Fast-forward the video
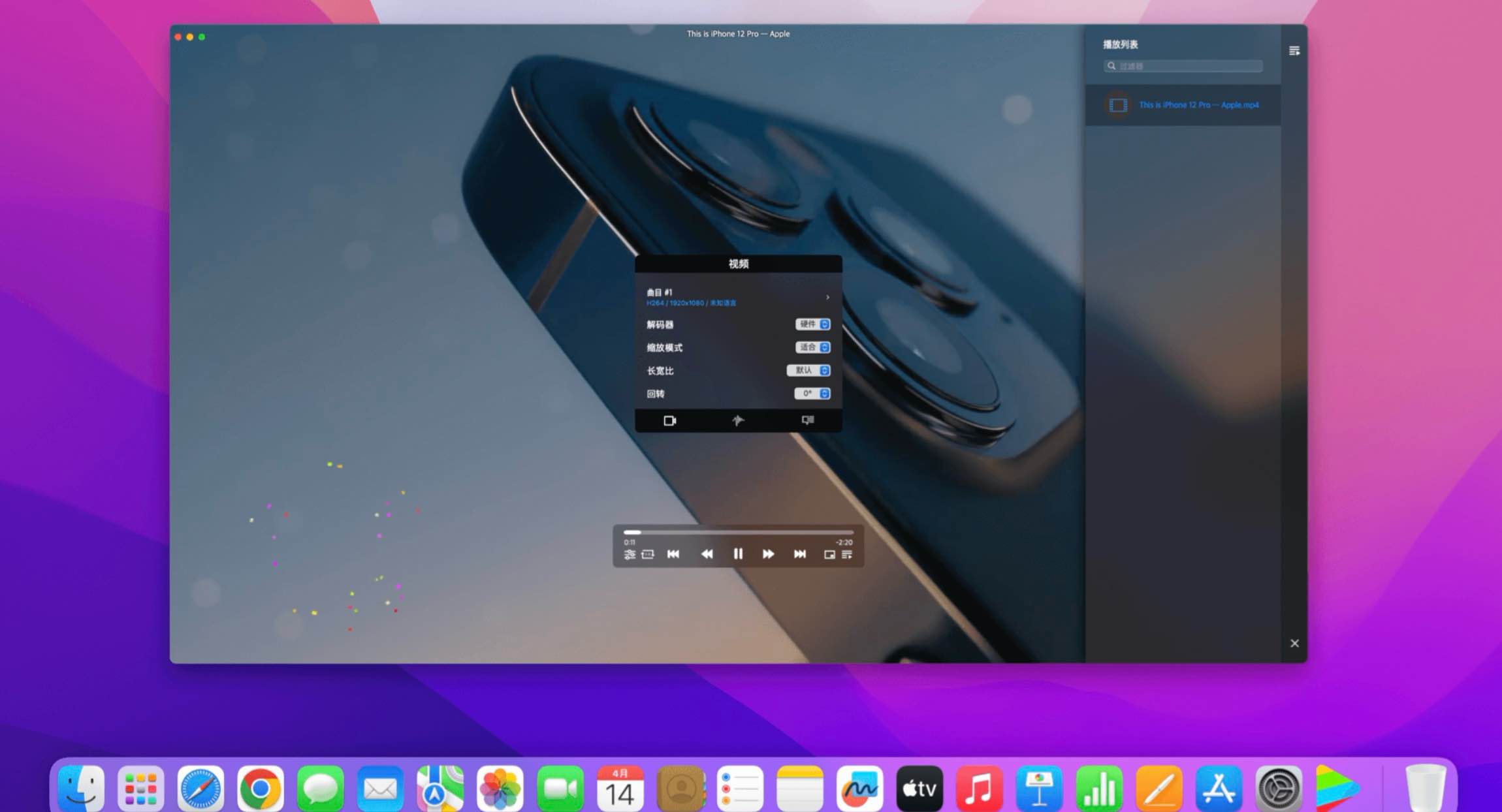 coord(769,554)
